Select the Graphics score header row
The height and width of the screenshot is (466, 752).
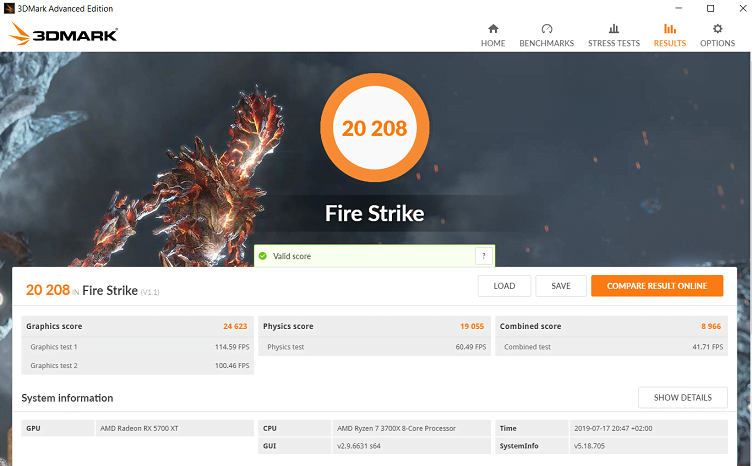click(137, 326)
